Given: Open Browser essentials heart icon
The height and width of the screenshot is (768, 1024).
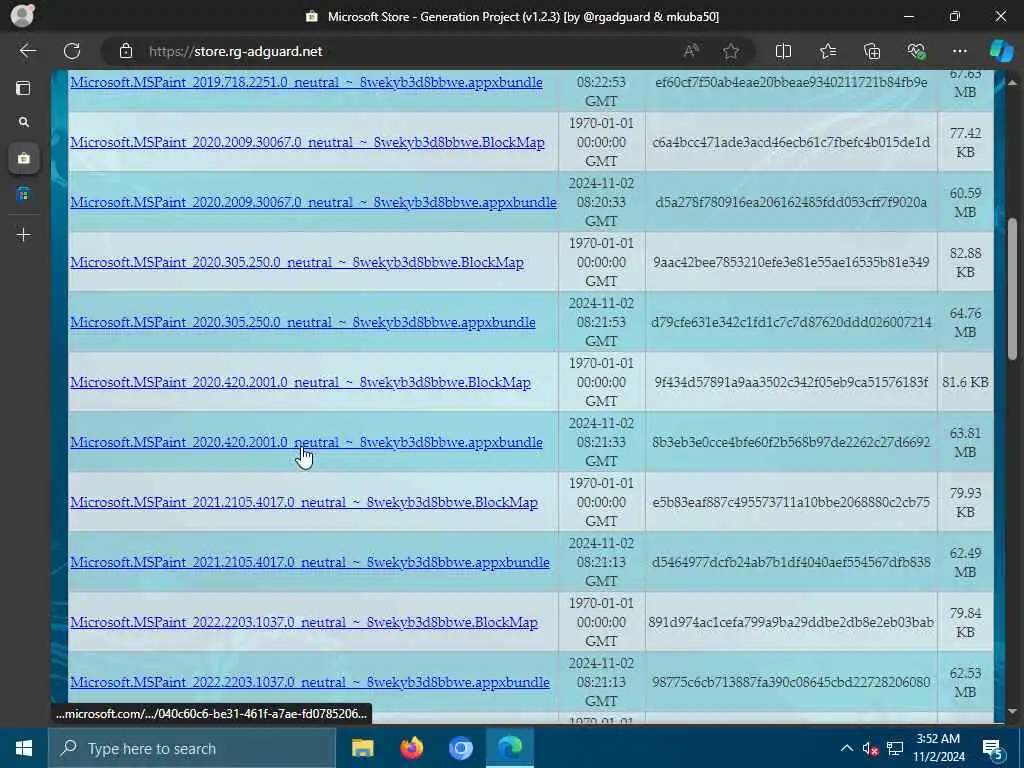Looking at the screenshot, I should 916,51.
